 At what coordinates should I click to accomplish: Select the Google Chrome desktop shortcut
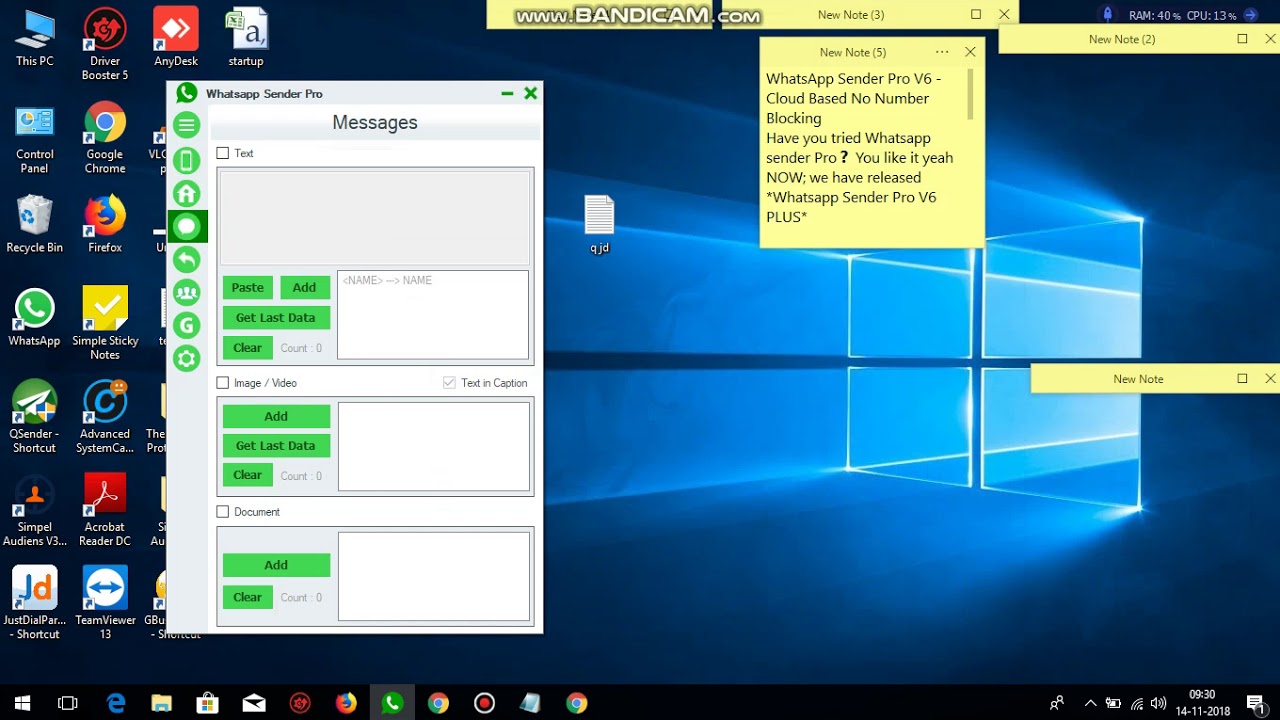105,138
